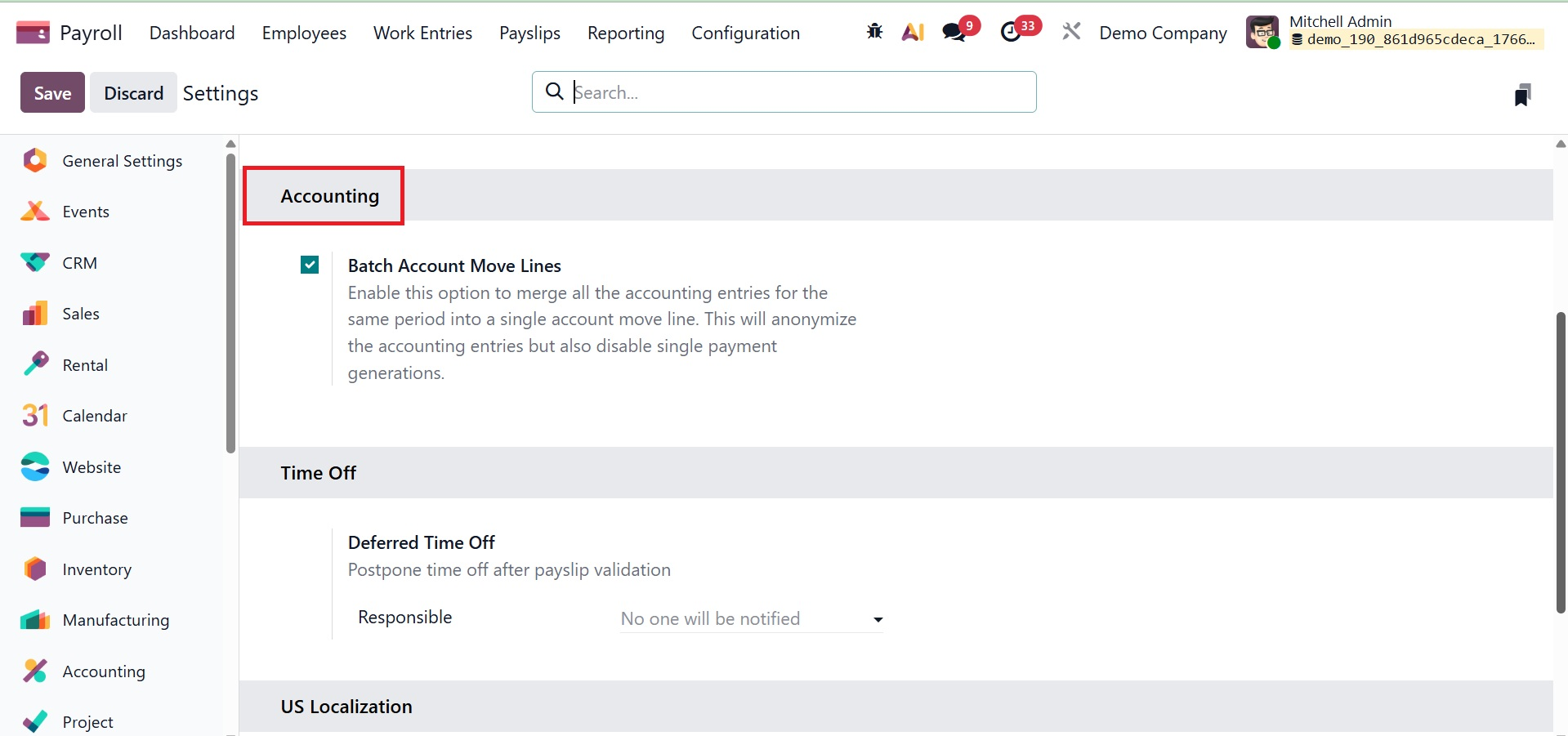Click the bookmark icon near search
1568x736 pixels.
pos(1521,95)
